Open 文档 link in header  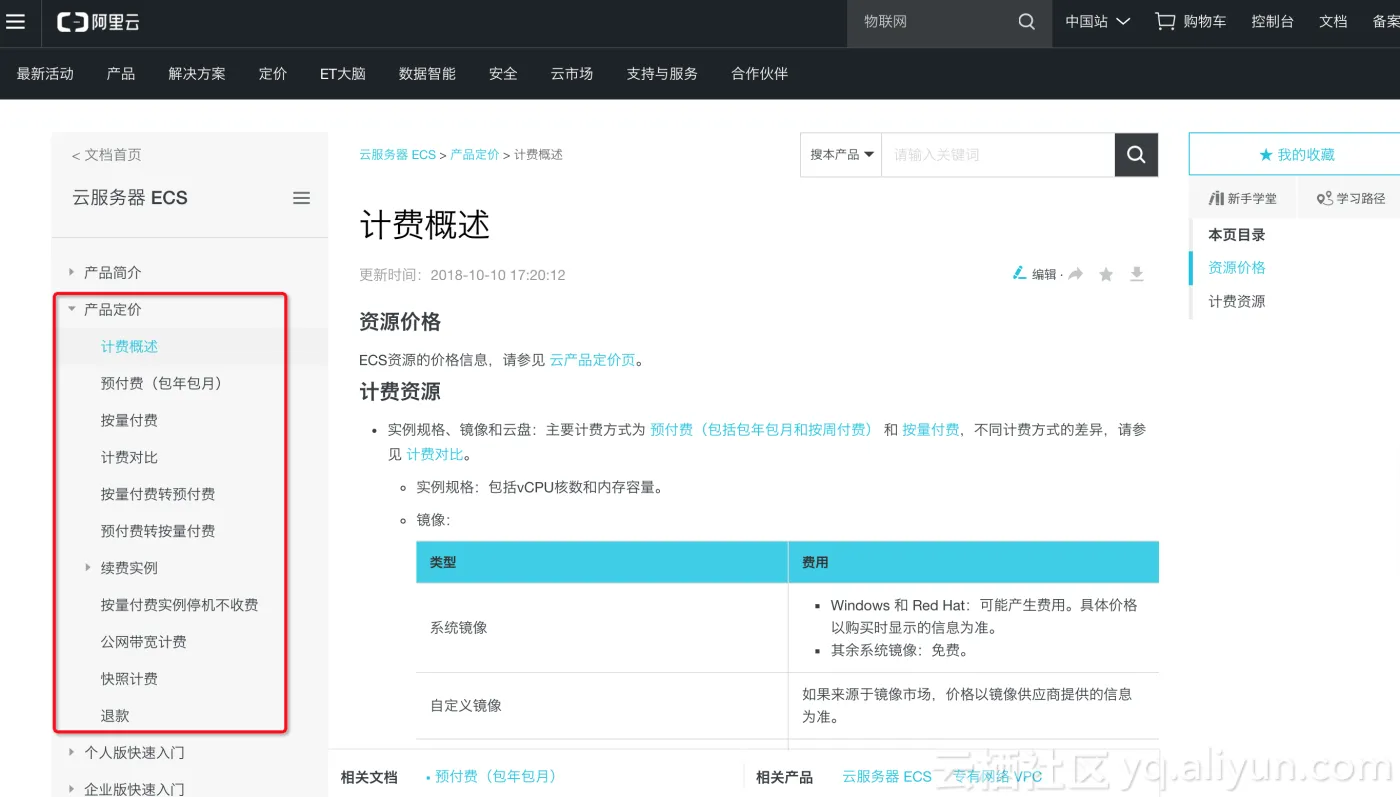pos(1333,21)
